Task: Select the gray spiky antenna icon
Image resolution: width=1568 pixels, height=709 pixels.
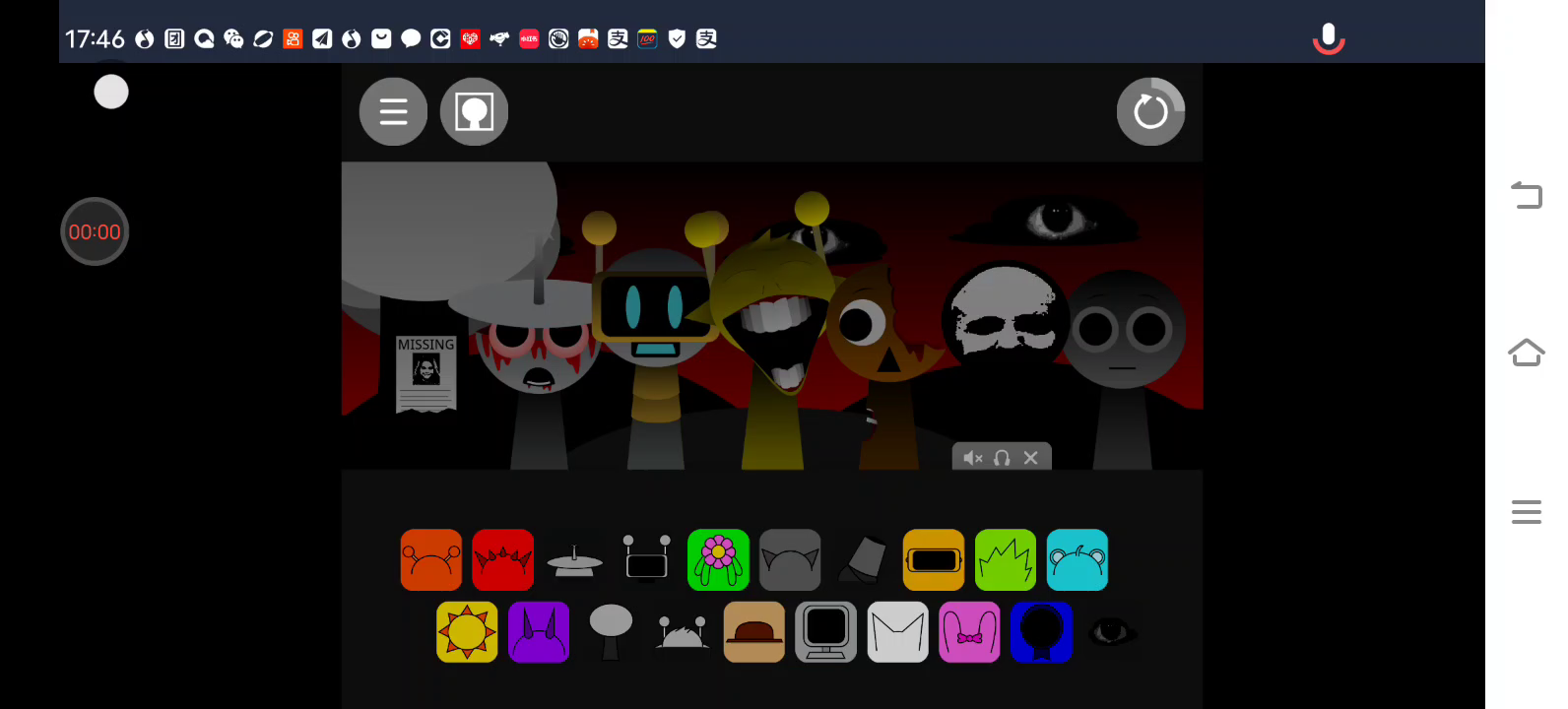Action: point(683,632)
